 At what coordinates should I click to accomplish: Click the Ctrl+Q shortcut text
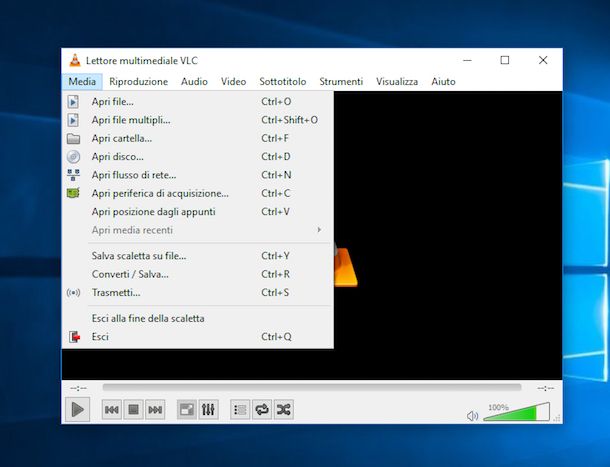point(276,337)
